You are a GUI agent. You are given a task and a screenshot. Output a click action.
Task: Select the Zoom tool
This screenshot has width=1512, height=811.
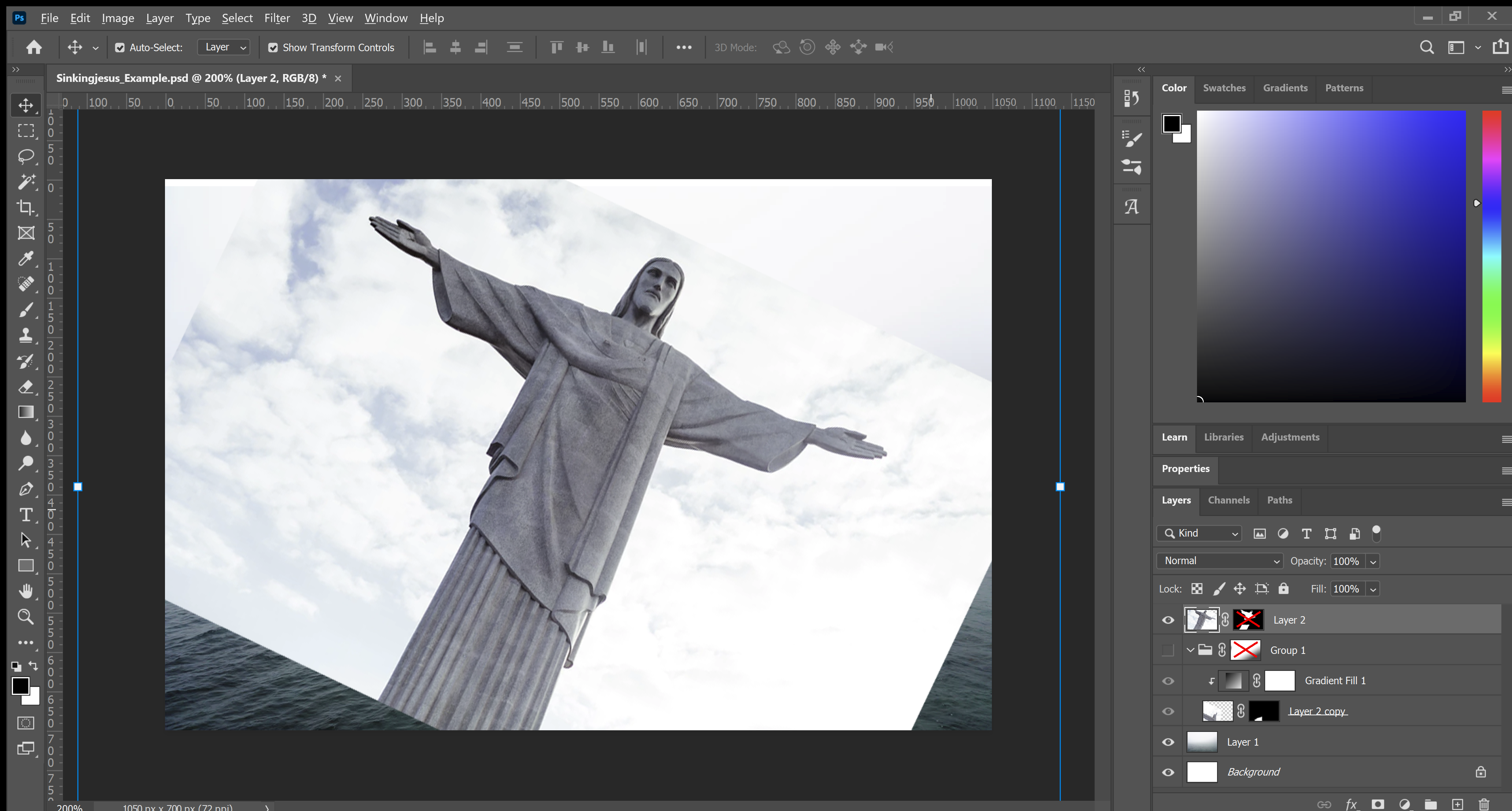tap(26, 617)
